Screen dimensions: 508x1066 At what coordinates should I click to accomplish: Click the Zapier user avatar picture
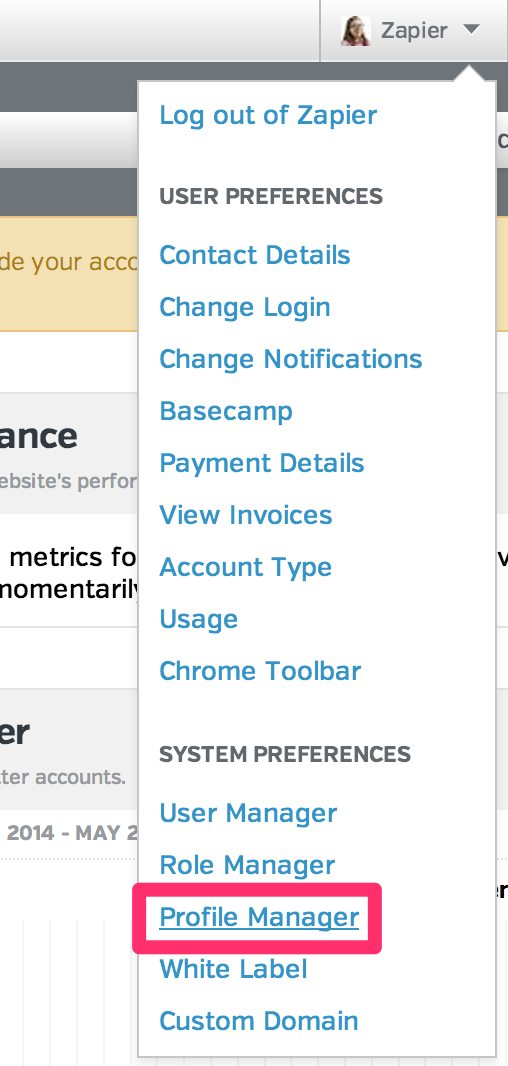tap(356, 31)
